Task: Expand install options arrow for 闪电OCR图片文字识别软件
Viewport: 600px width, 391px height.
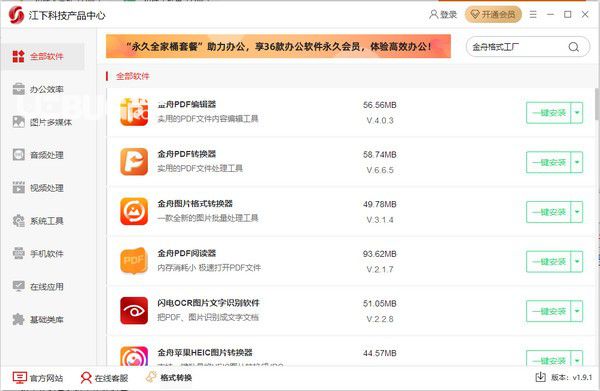Action: click(577, 311)
